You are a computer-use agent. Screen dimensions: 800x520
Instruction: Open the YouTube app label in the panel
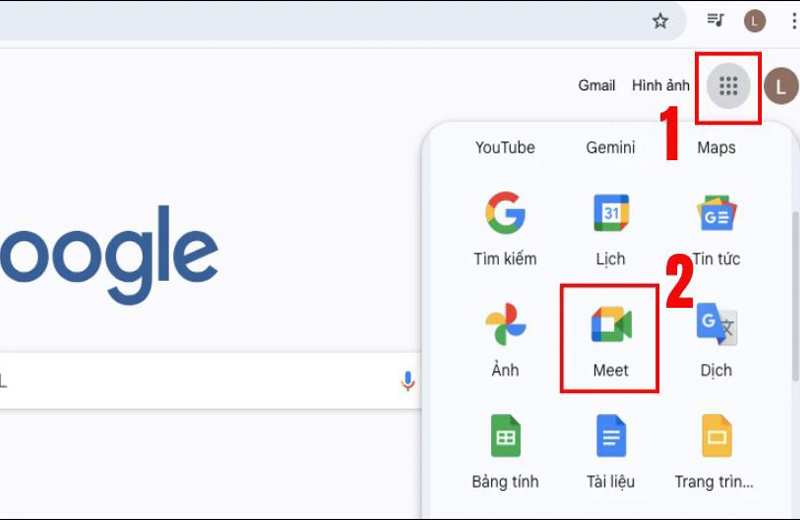pos(505,147)
